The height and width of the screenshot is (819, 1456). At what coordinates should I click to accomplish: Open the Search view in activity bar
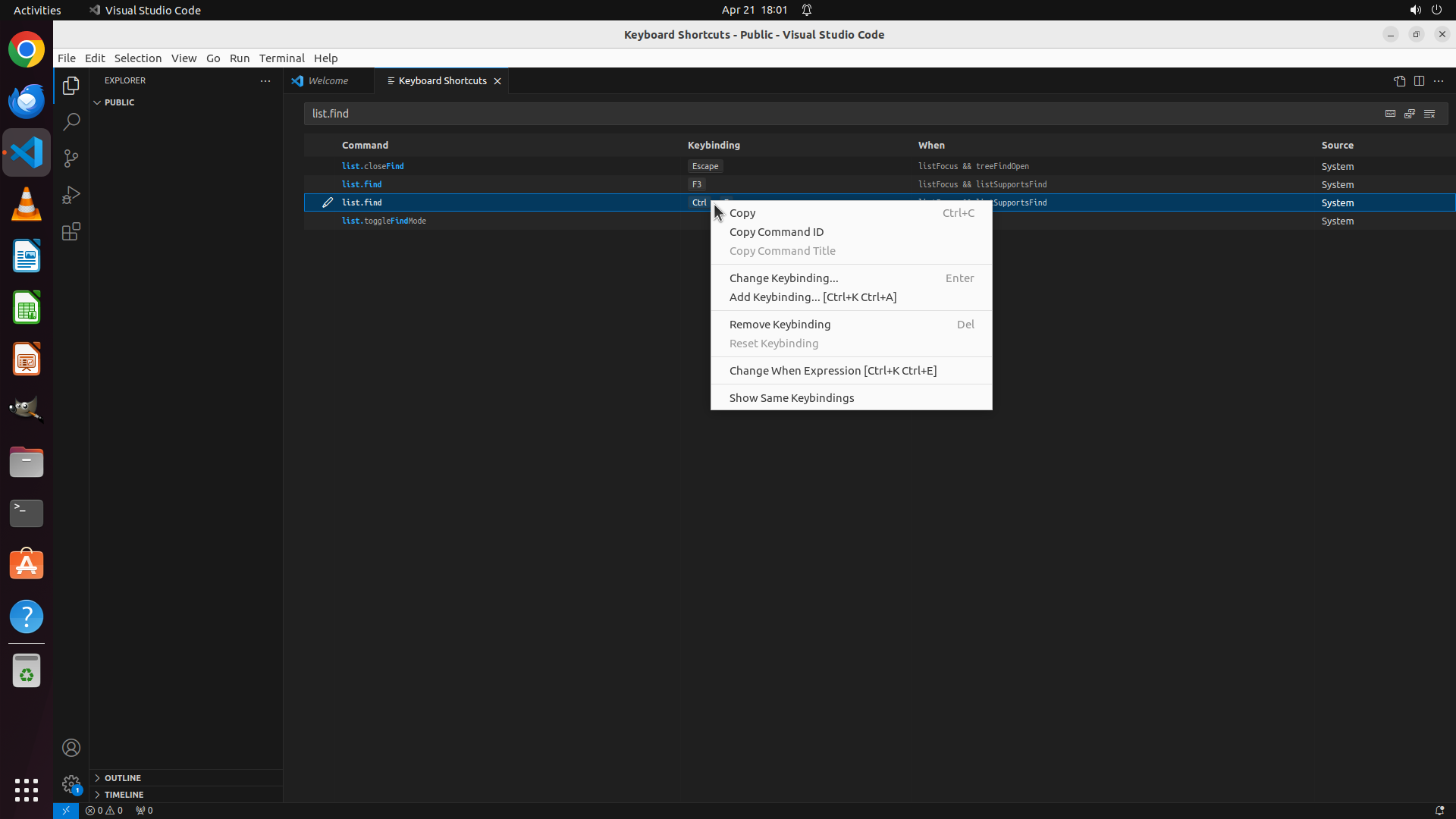pos(71,122)
